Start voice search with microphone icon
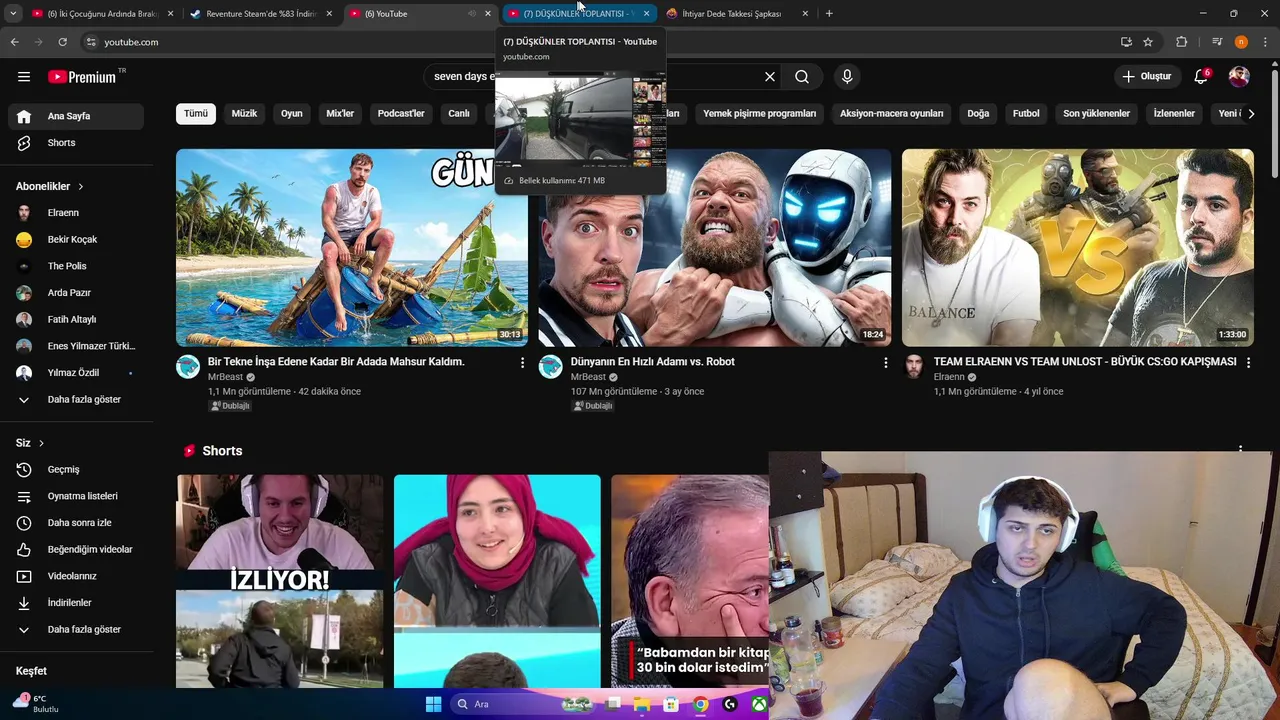 (847, 76)
